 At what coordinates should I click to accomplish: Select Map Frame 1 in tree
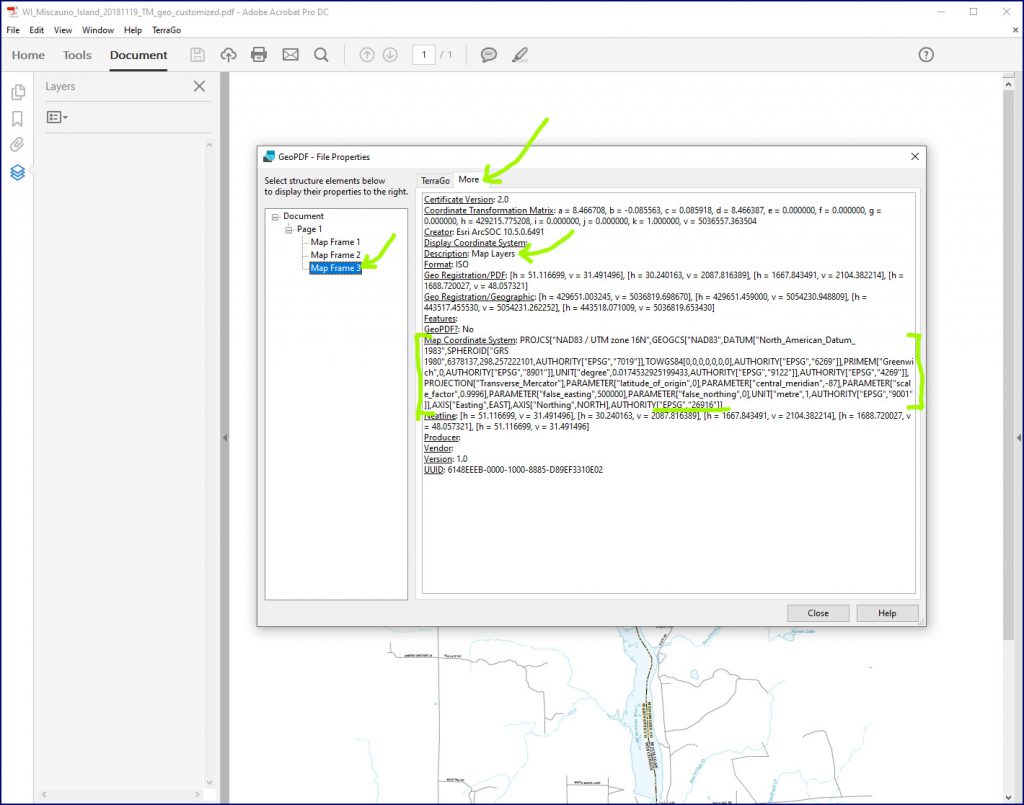(335, 242)
